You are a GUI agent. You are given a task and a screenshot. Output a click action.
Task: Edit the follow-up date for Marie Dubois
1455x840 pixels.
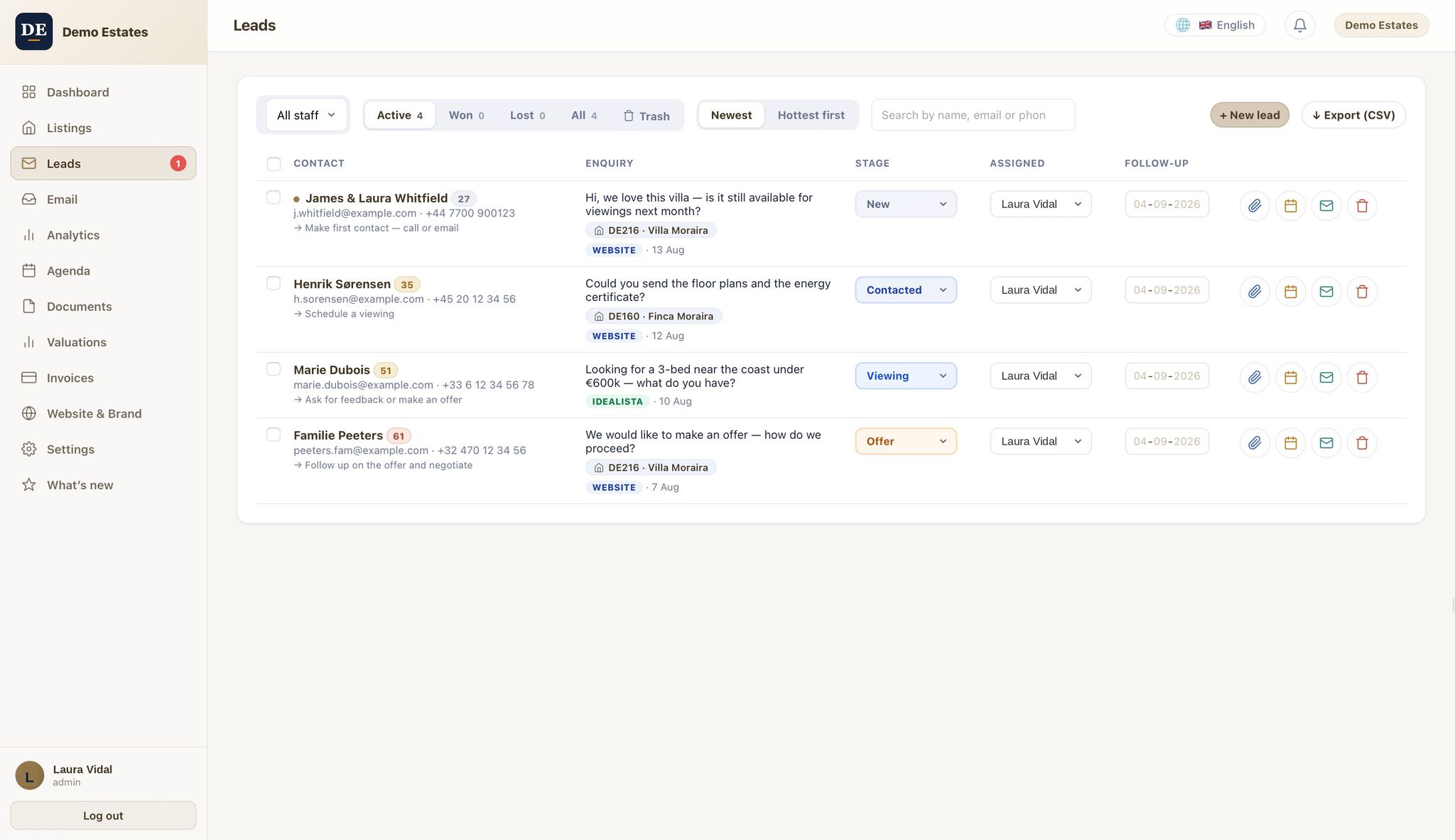(1167, 376)
